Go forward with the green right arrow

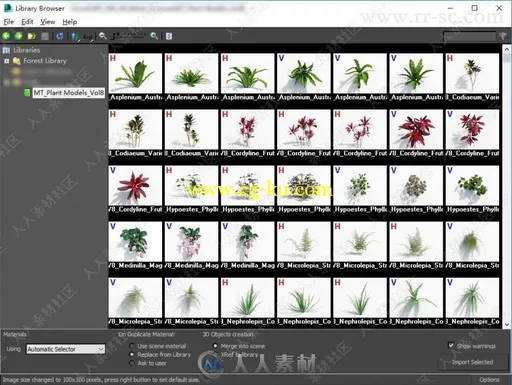coord(18,36)
